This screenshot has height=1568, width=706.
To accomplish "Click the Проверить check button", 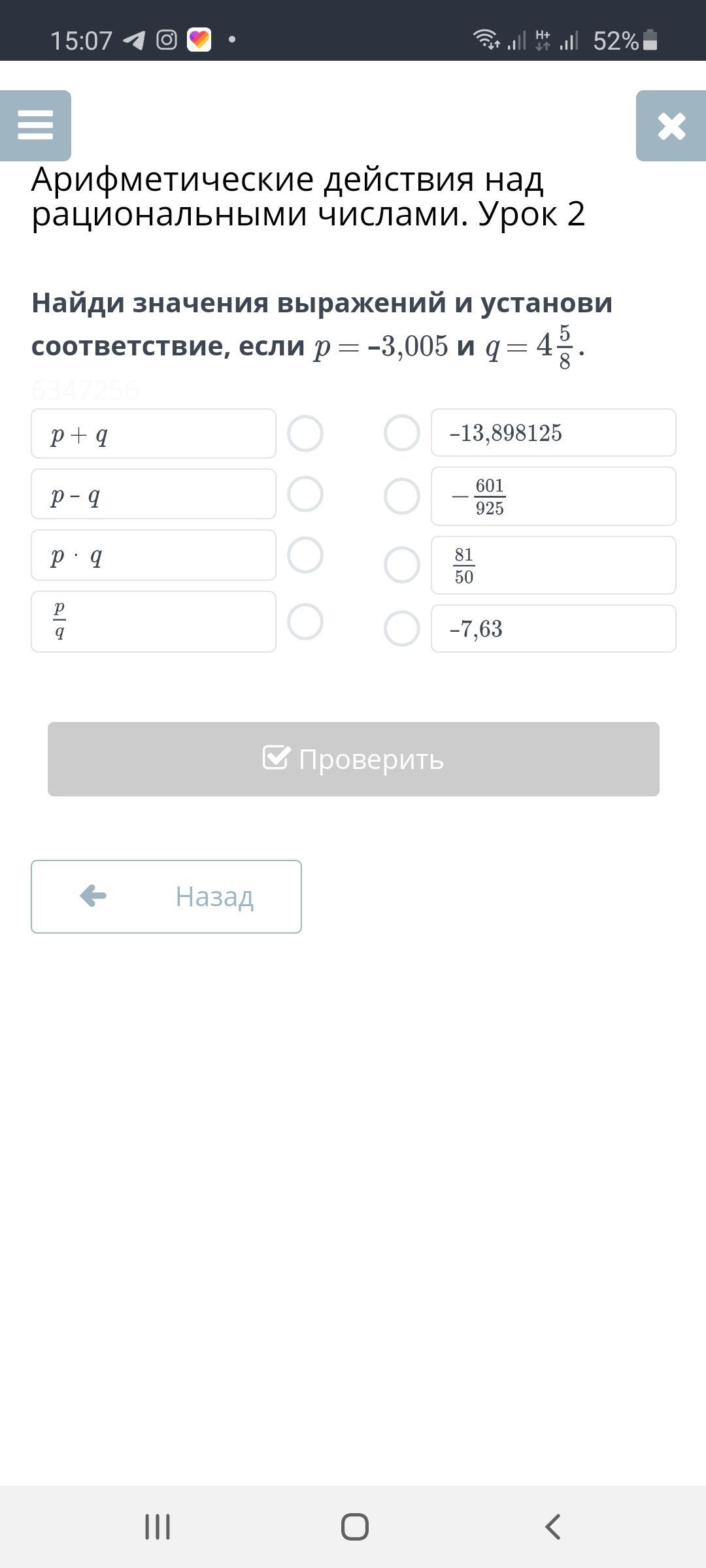I will click(353, 759).
